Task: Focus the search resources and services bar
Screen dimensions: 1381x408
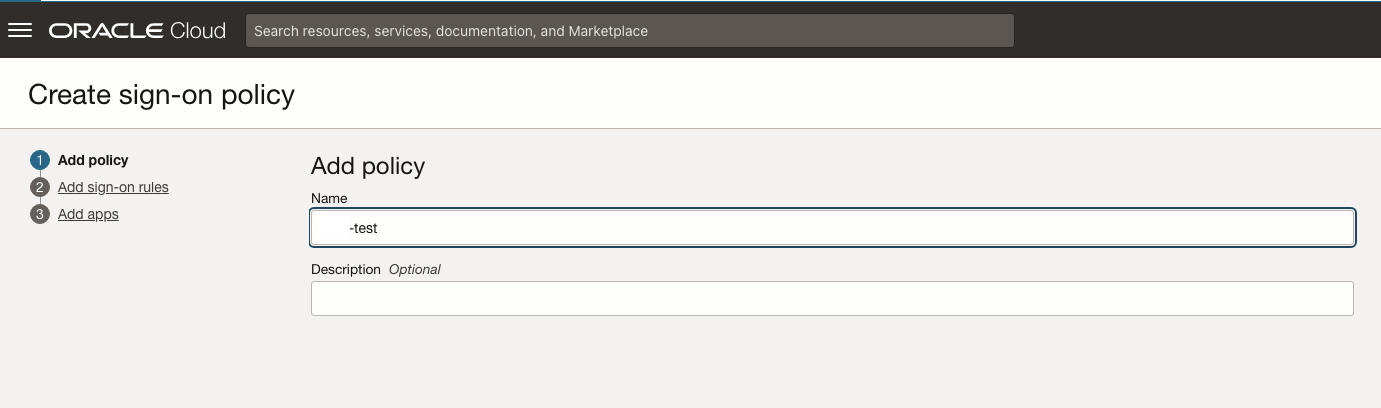Action: coord(630,31)
